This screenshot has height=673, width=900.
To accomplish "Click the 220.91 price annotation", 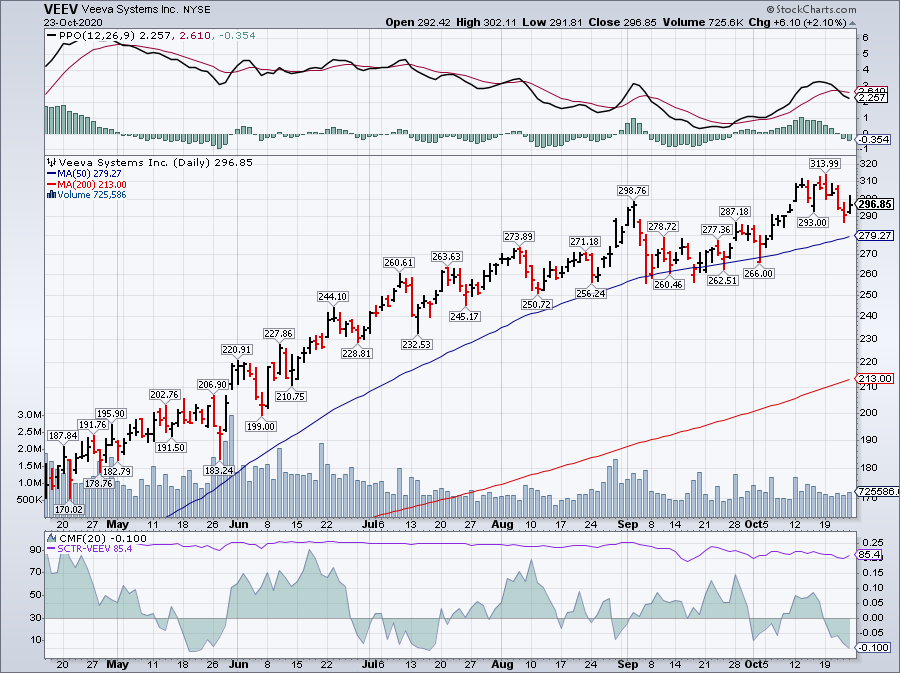I will [x=236, y=349].
